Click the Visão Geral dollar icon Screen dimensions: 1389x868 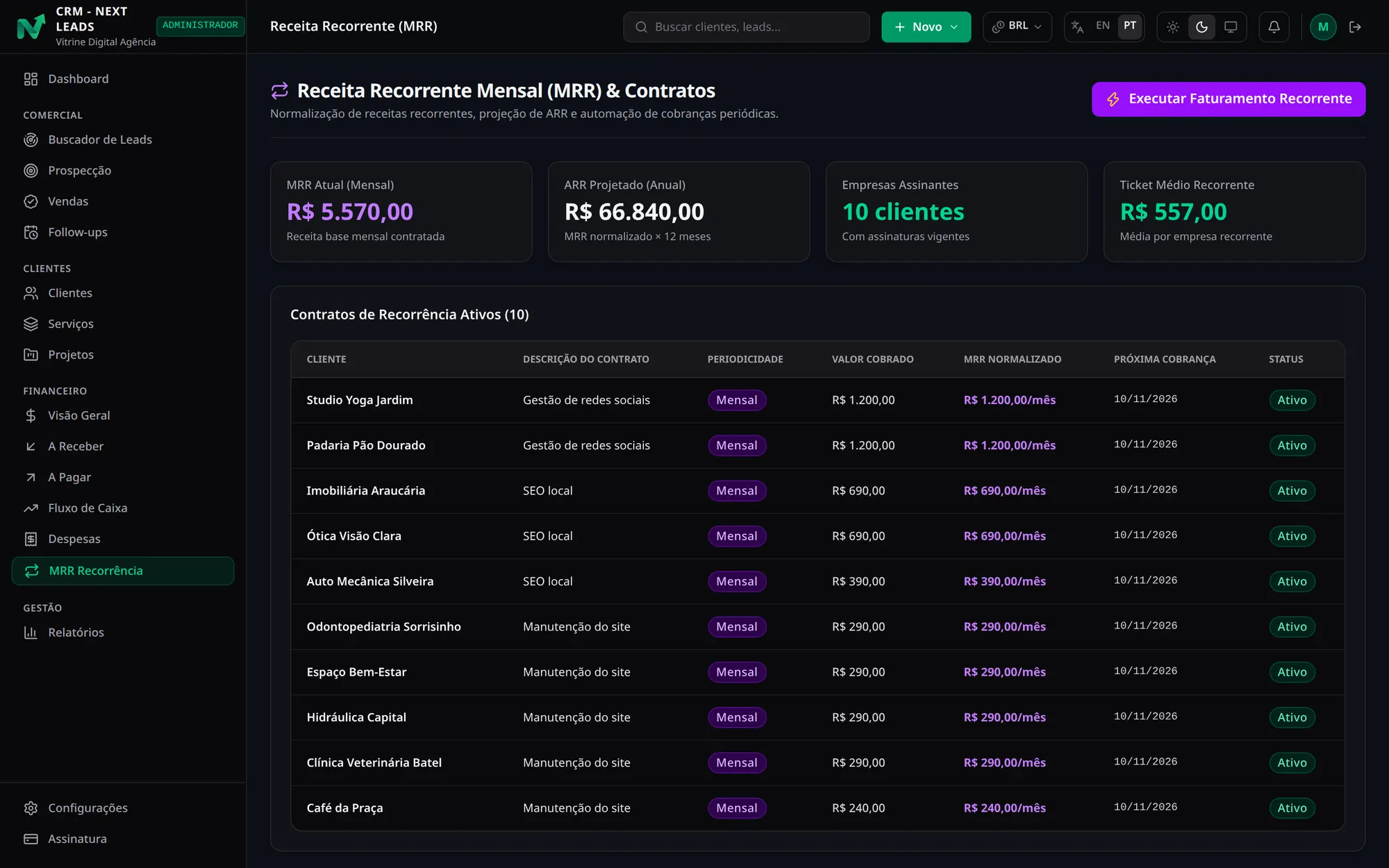[31, 415]
